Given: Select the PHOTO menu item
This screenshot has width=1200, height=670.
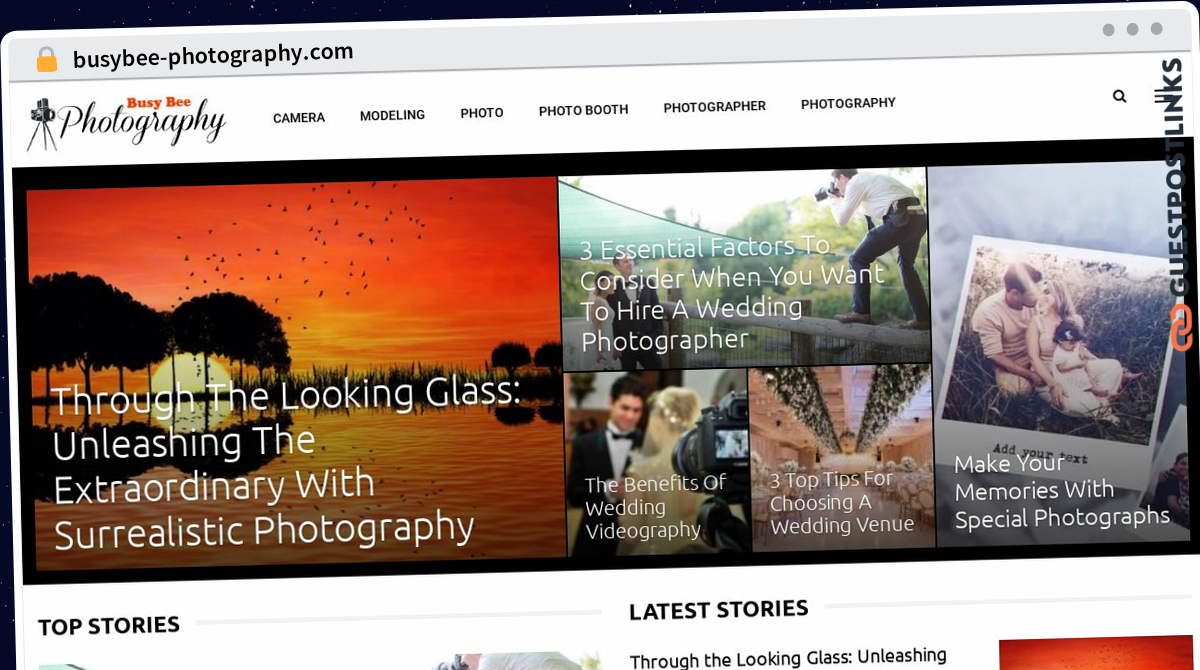Looking at the screenshot, I should point(482,113).
